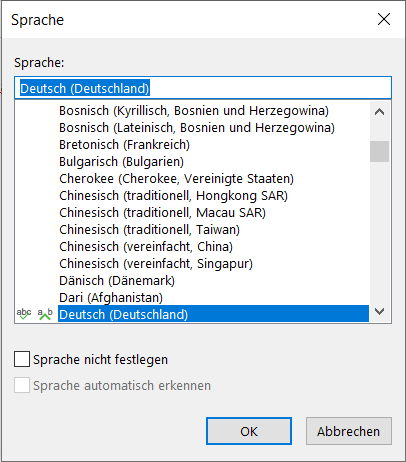Toggle Sprache automatisch erkennen checkbox

point(22,385)
